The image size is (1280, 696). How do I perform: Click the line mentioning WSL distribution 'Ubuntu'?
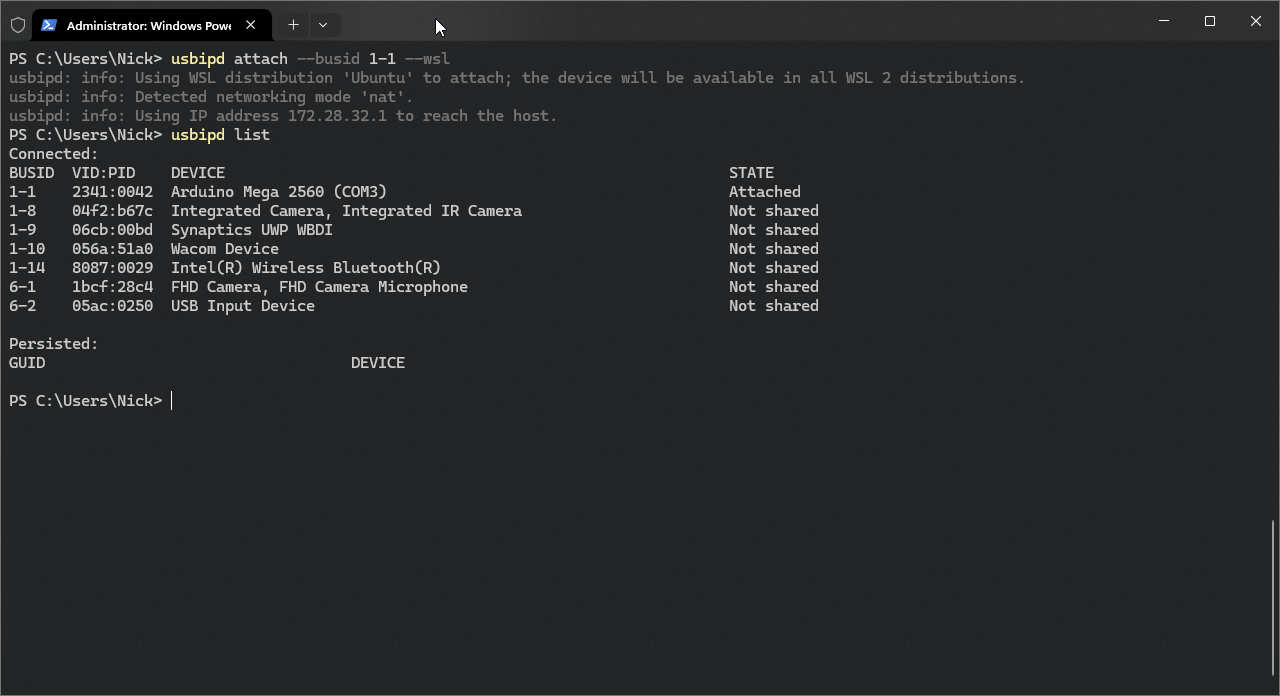517,78
